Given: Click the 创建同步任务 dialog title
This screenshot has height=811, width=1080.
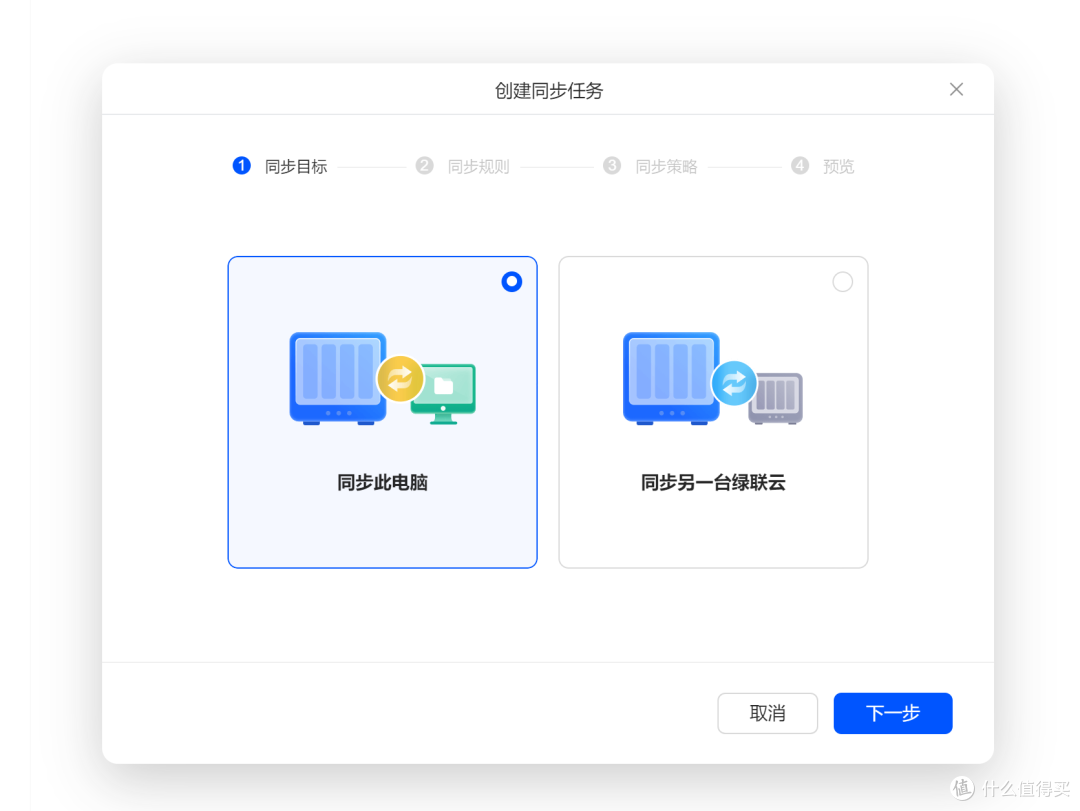Looking at the screenshot, I should coord(548,91).
